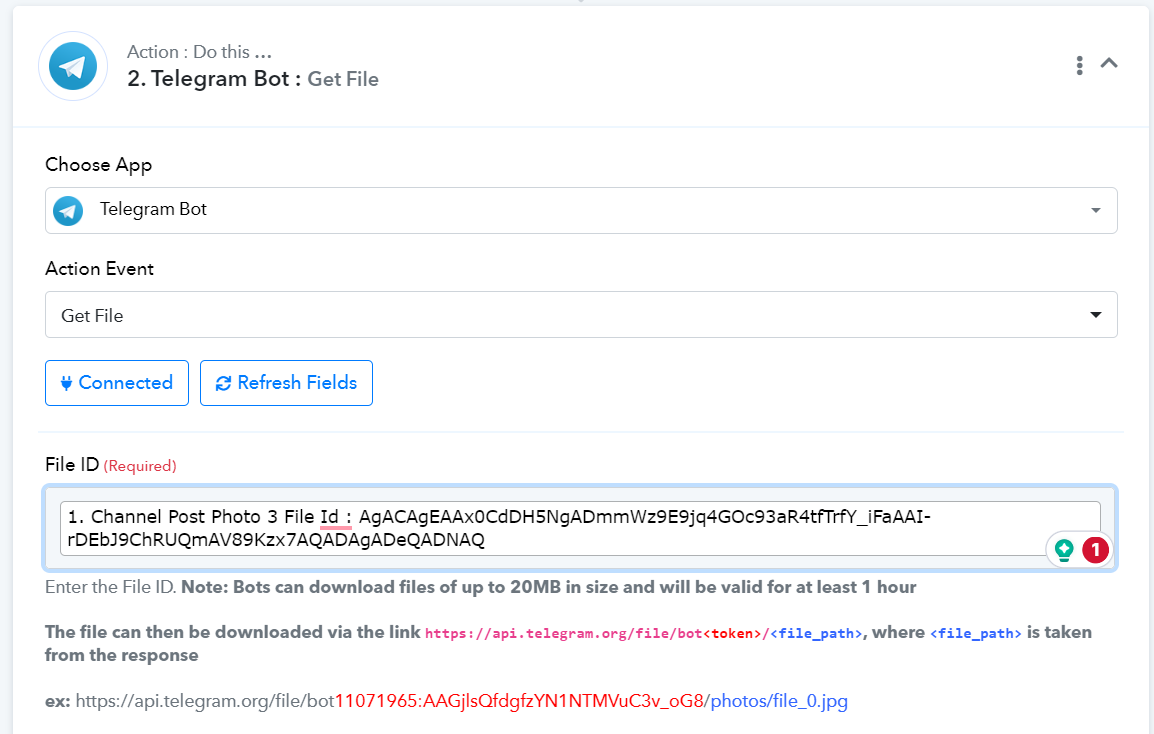Click the refresh arrows icon on Refresh Fields
Image resolution: width=1154 pixels, height=734 pixels.
click(x=223, y=384)
